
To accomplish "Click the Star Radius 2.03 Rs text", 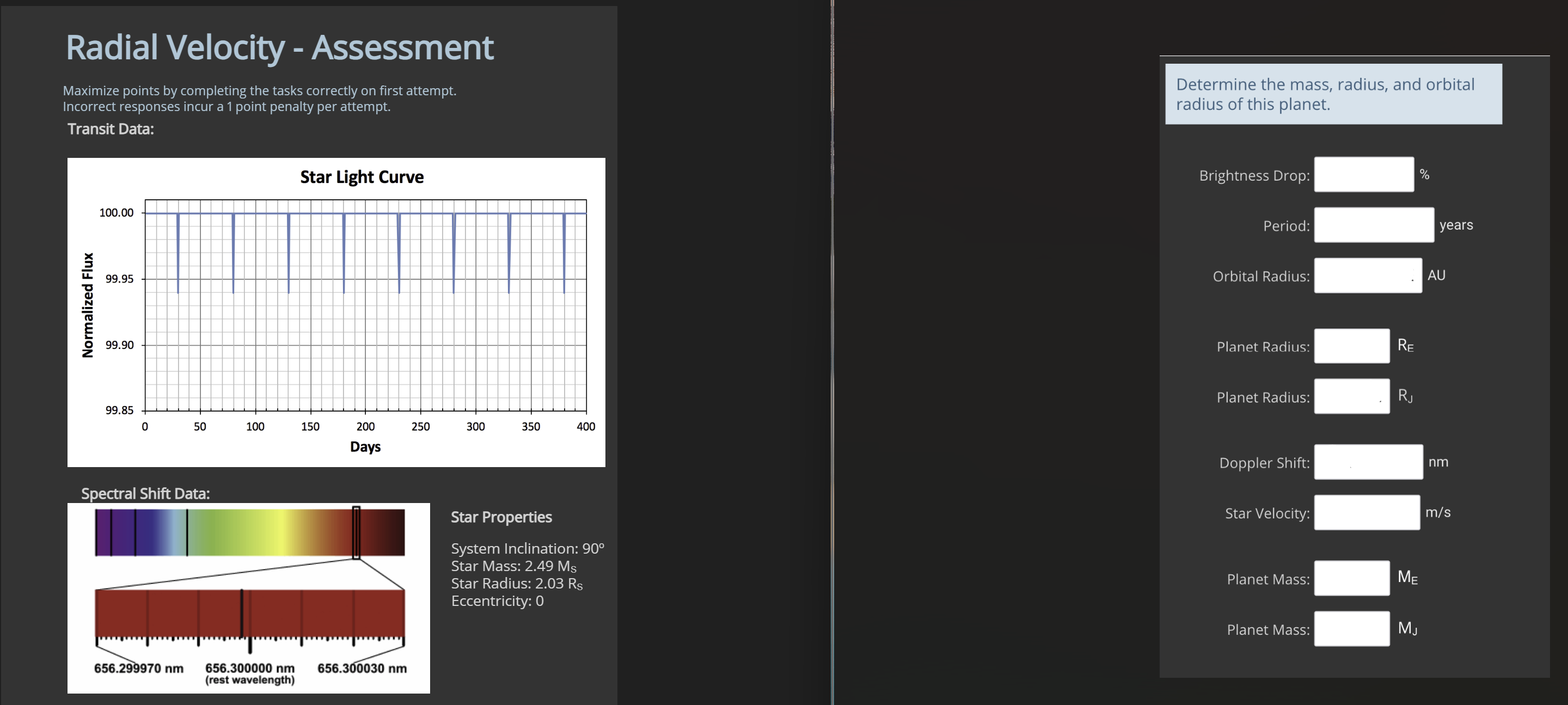I will (x=516, y=584).
